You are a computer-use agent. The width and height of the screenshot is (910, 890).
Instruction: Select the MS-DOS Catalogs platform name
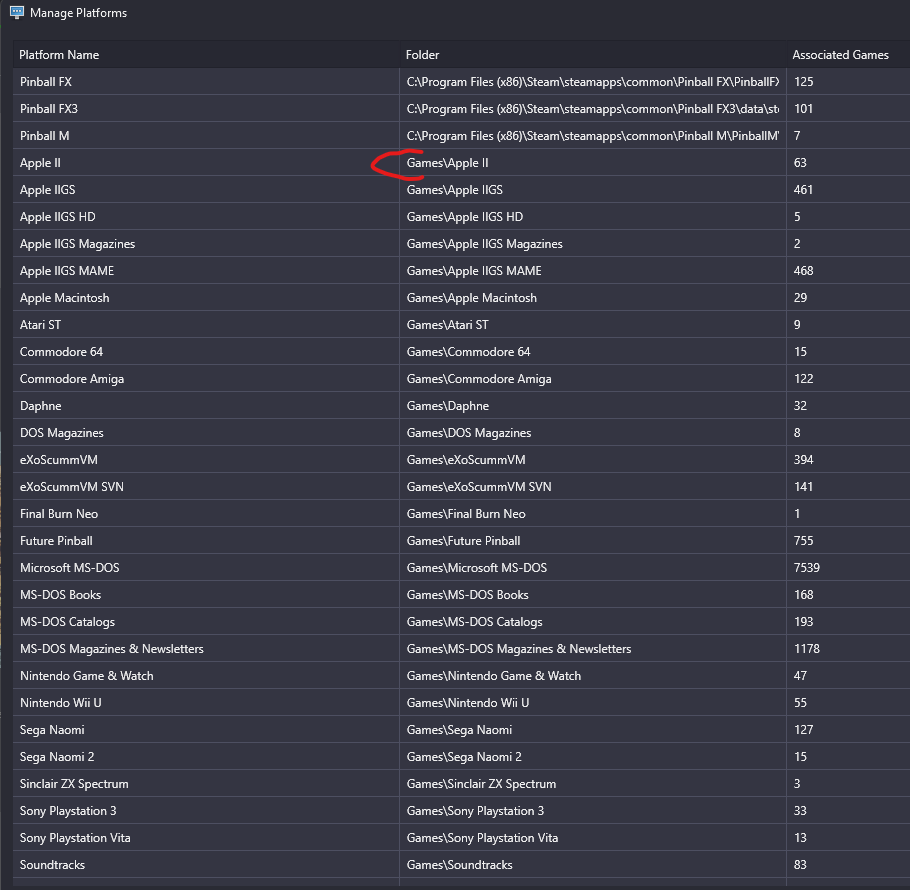[67, 621]
